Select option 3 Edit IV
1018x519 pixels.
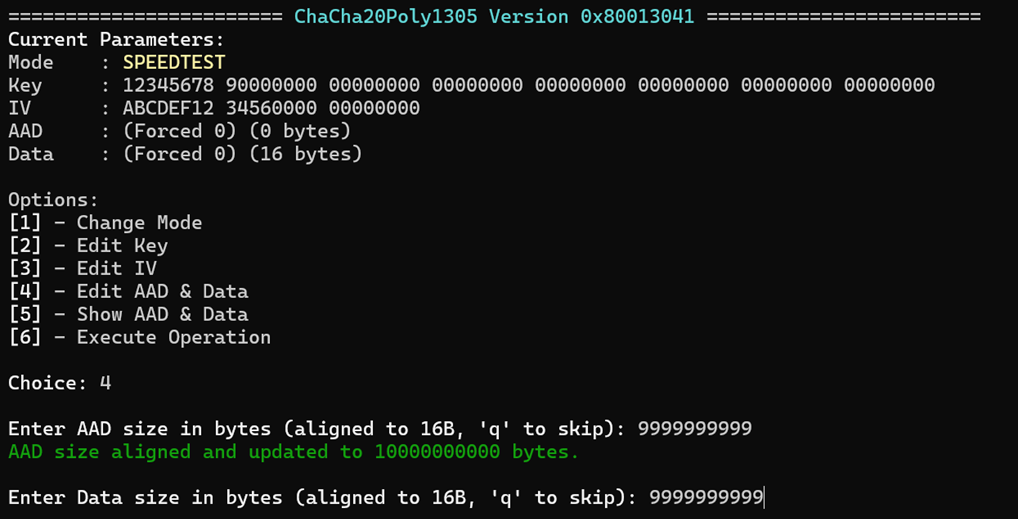pyautogui.click(x=82, y=268)
